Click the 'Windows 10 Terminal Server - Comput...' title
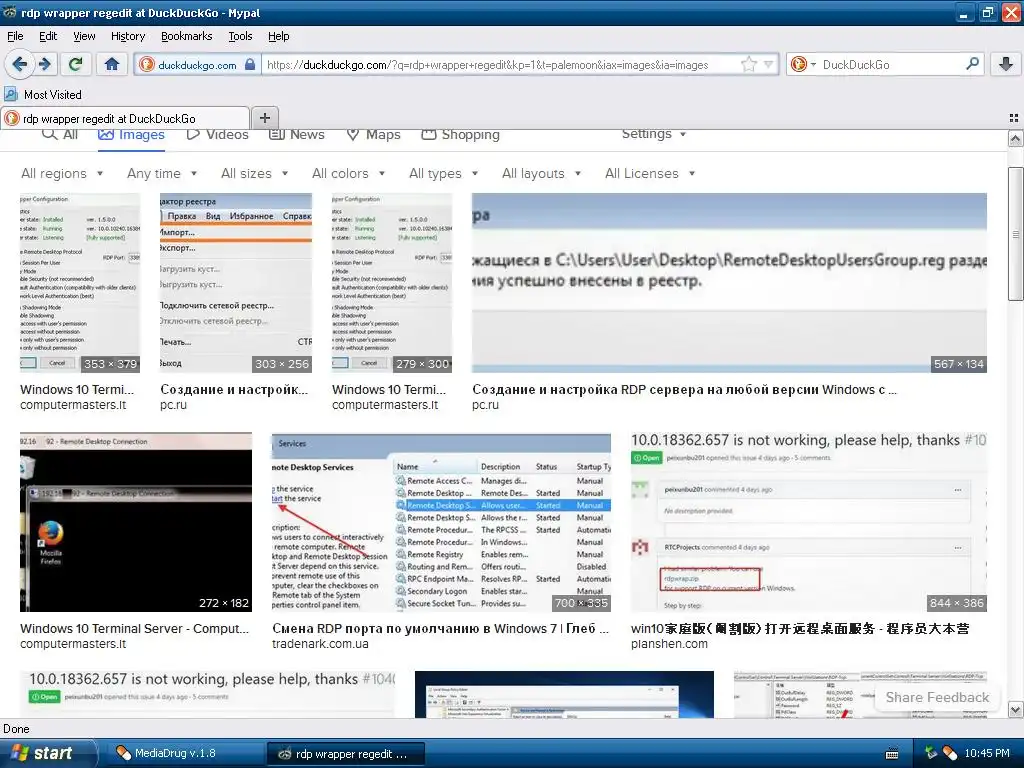This screenshot has height=768, width=1024. [135, 628]
